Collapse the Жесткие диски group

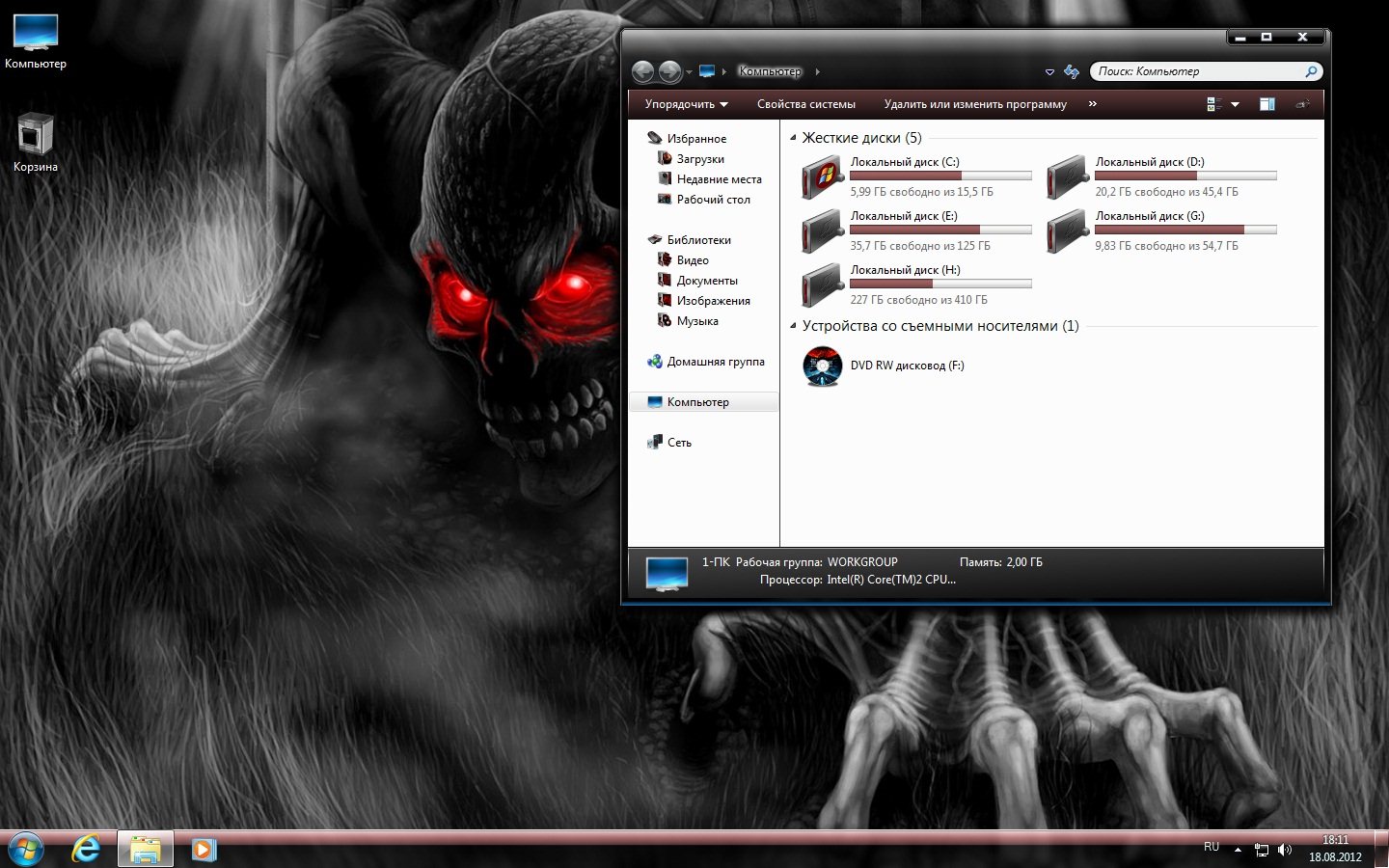793,138
